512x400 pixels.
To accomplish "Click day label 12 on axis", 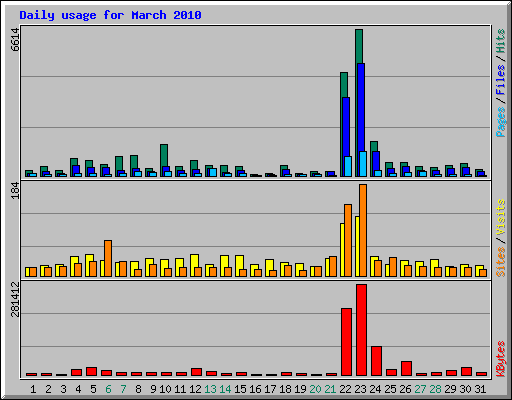I will [195, 389].
